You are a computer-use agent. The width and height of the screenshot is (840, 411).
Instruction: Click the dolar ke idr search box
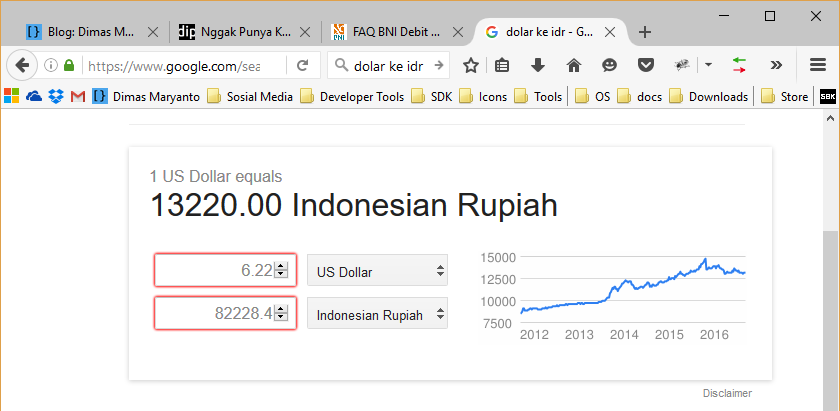point(389,65)
